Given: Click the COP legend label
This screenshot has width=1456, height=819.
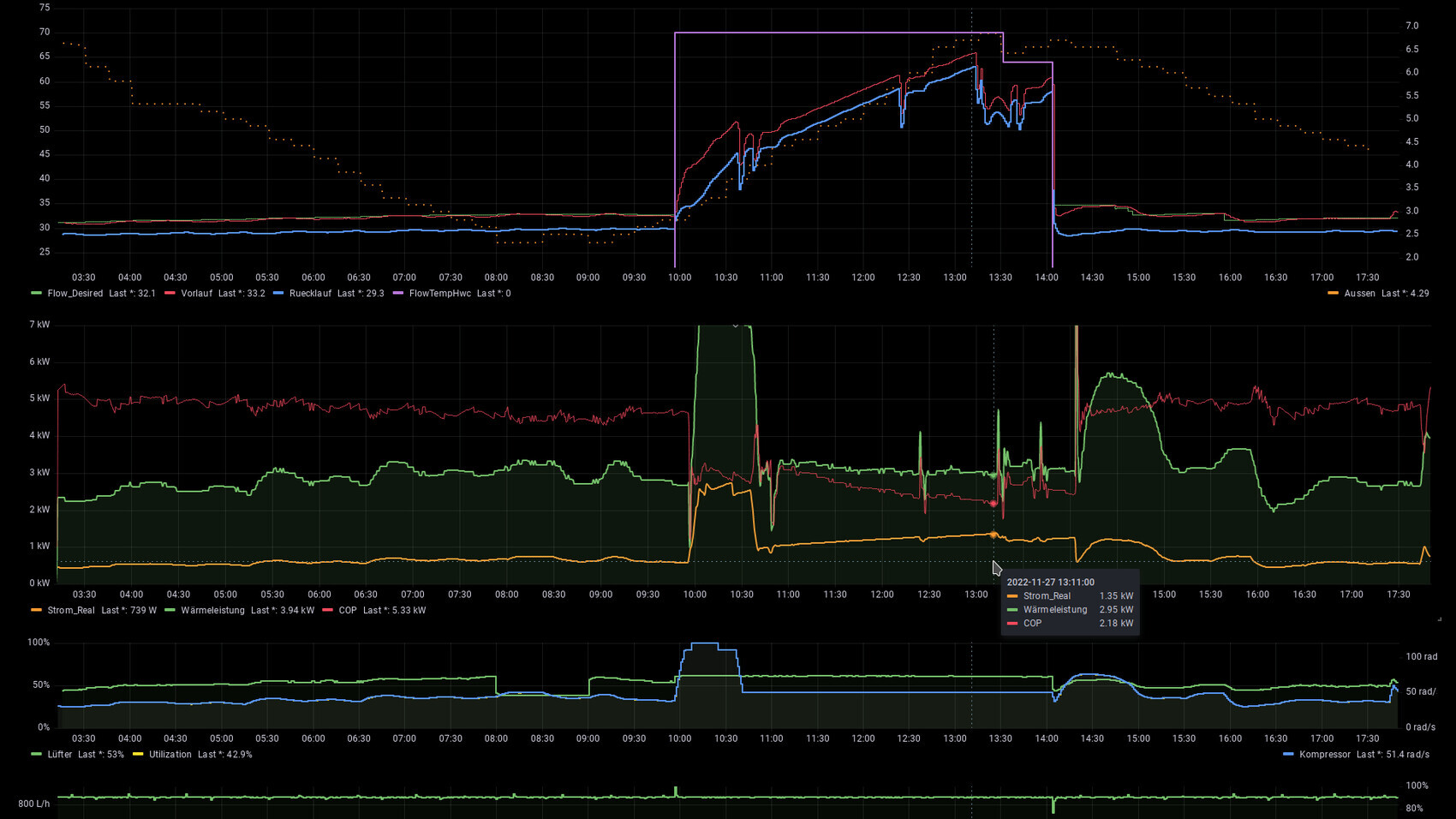Looking at the screenshot, I should [x=347, y=611].
